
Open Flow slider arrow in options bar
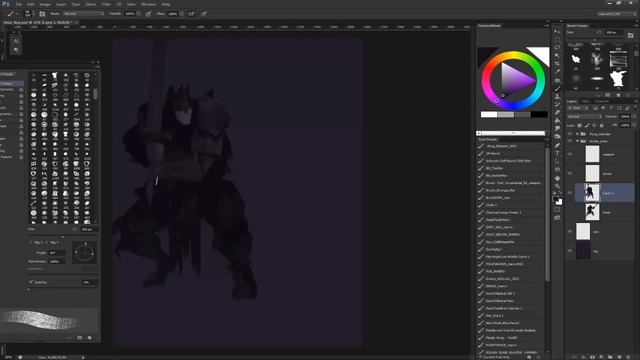tap(182, 14)
